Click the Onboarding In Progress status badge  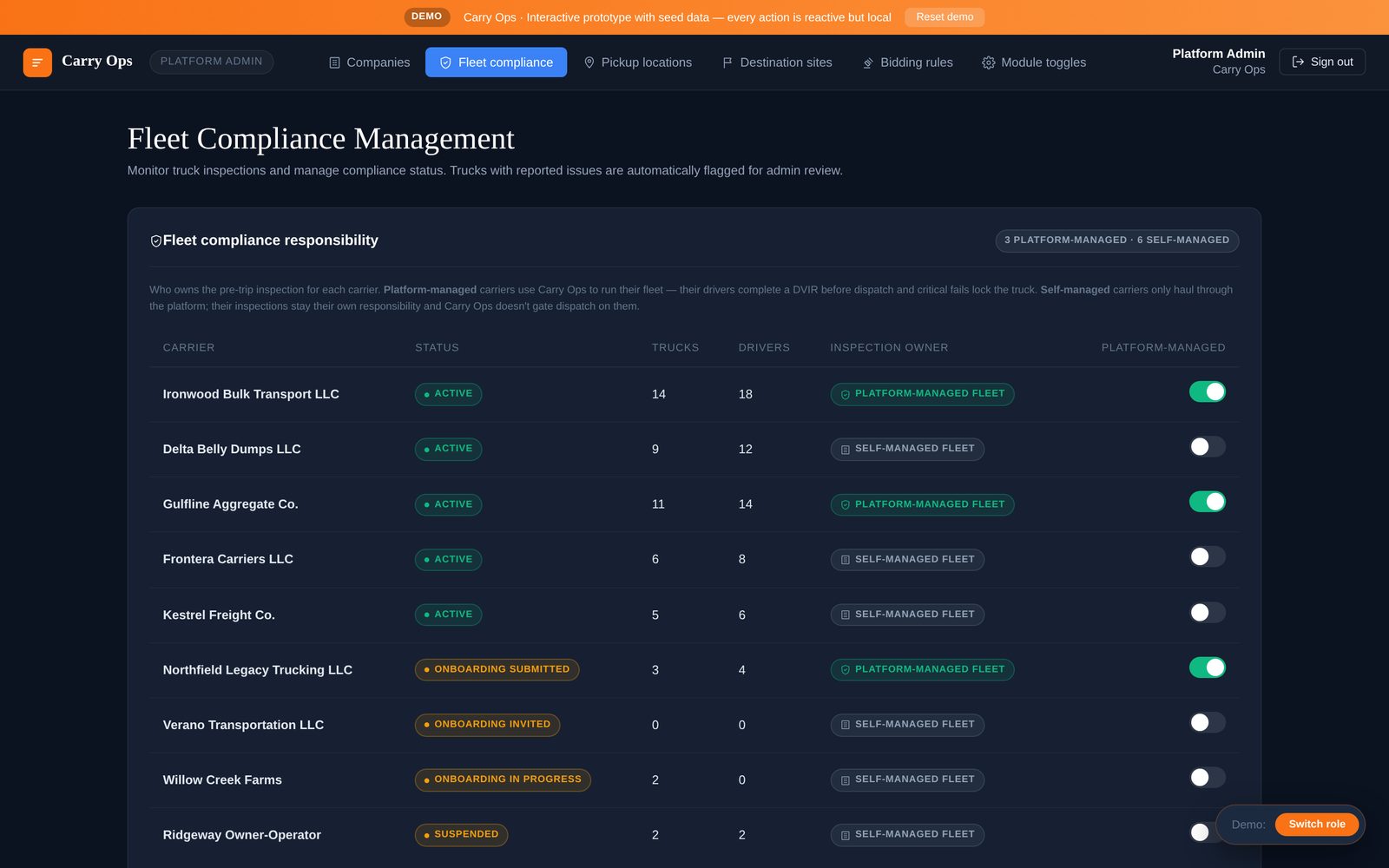pyautogui.click(x=503, y=779)
